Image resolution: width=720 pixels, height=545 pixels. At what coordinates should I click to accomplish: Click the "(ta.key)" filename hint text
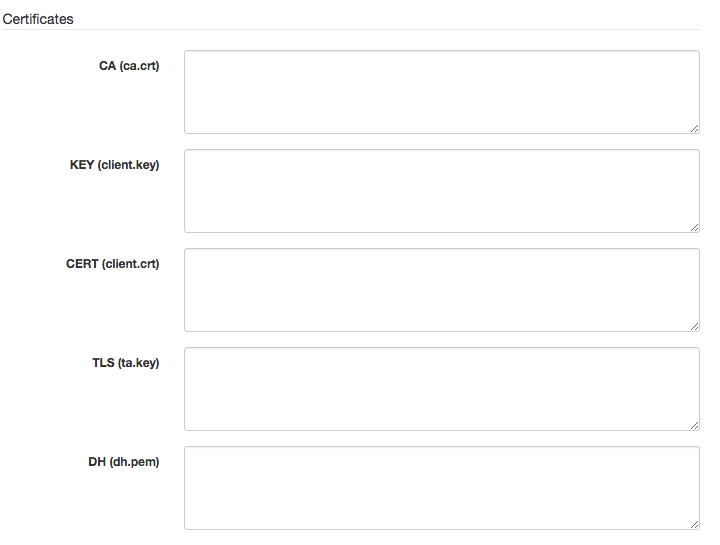click(138, 363)
